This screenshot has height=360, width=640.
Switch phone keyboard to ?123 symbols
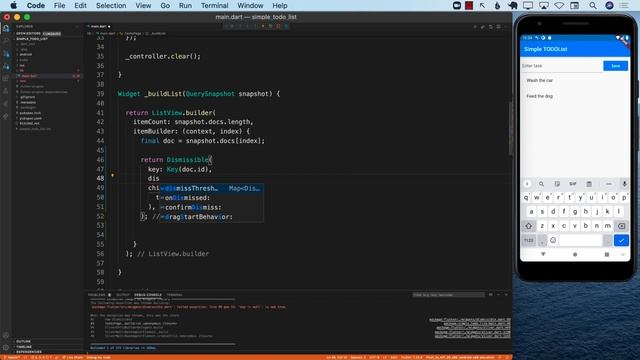tap(529, 240)
